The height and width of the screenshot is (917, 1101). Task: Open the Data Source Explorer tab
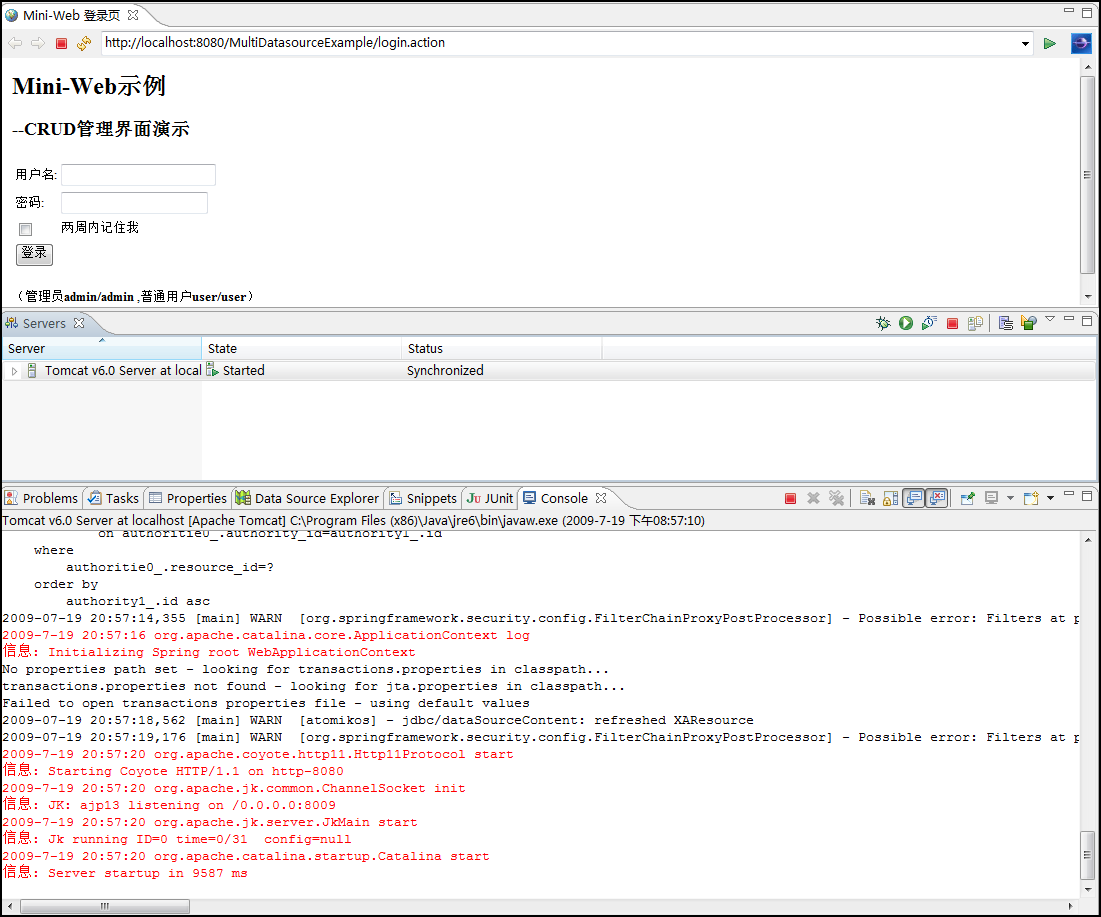tap(308, 499)
